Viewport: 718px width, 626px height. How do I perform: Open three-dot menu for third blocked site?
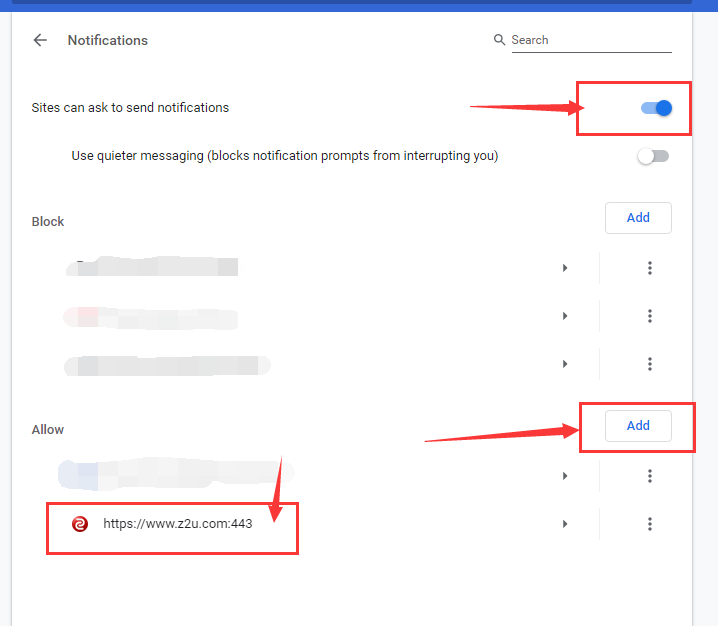650,364
